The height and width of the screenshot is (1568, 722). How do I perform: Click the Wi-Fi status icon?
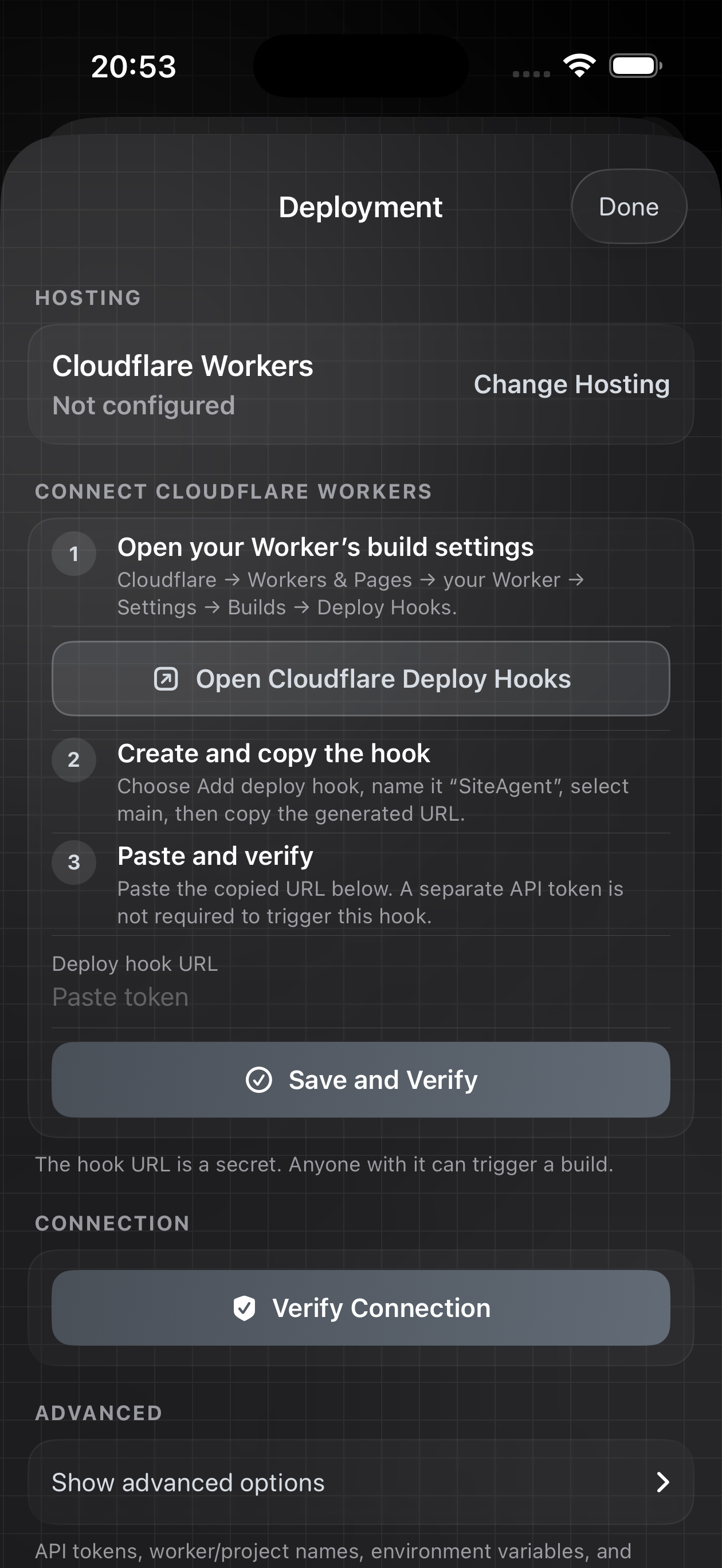pyautogui.click(x=579, y=66)
